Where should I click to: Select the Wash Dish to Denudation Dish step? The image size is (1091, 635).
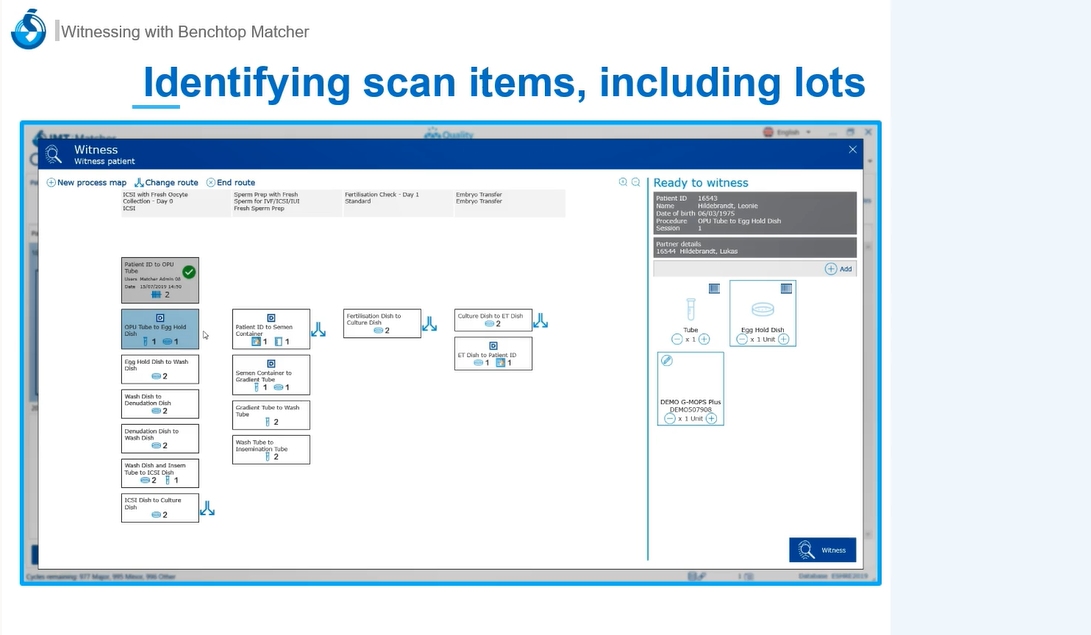click(x=160, y=403)
